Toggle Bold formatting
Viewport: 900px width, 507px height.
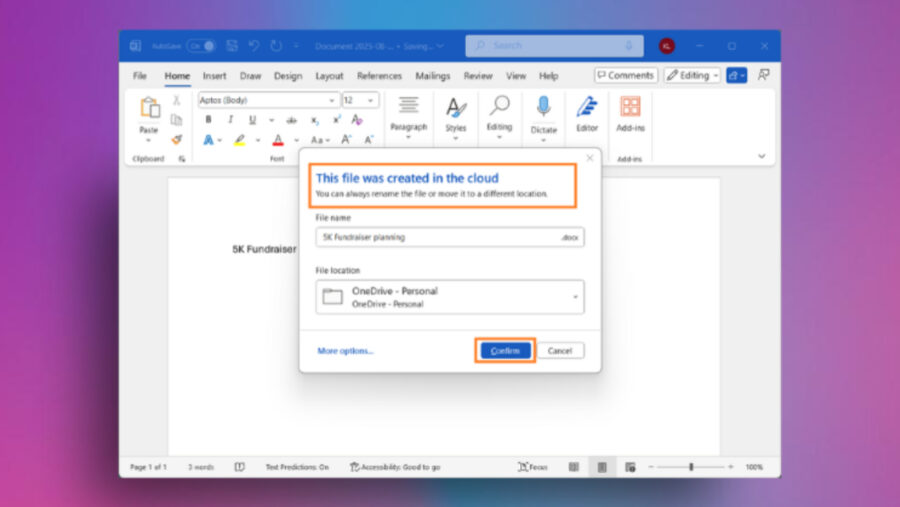(x=208, y=119)
